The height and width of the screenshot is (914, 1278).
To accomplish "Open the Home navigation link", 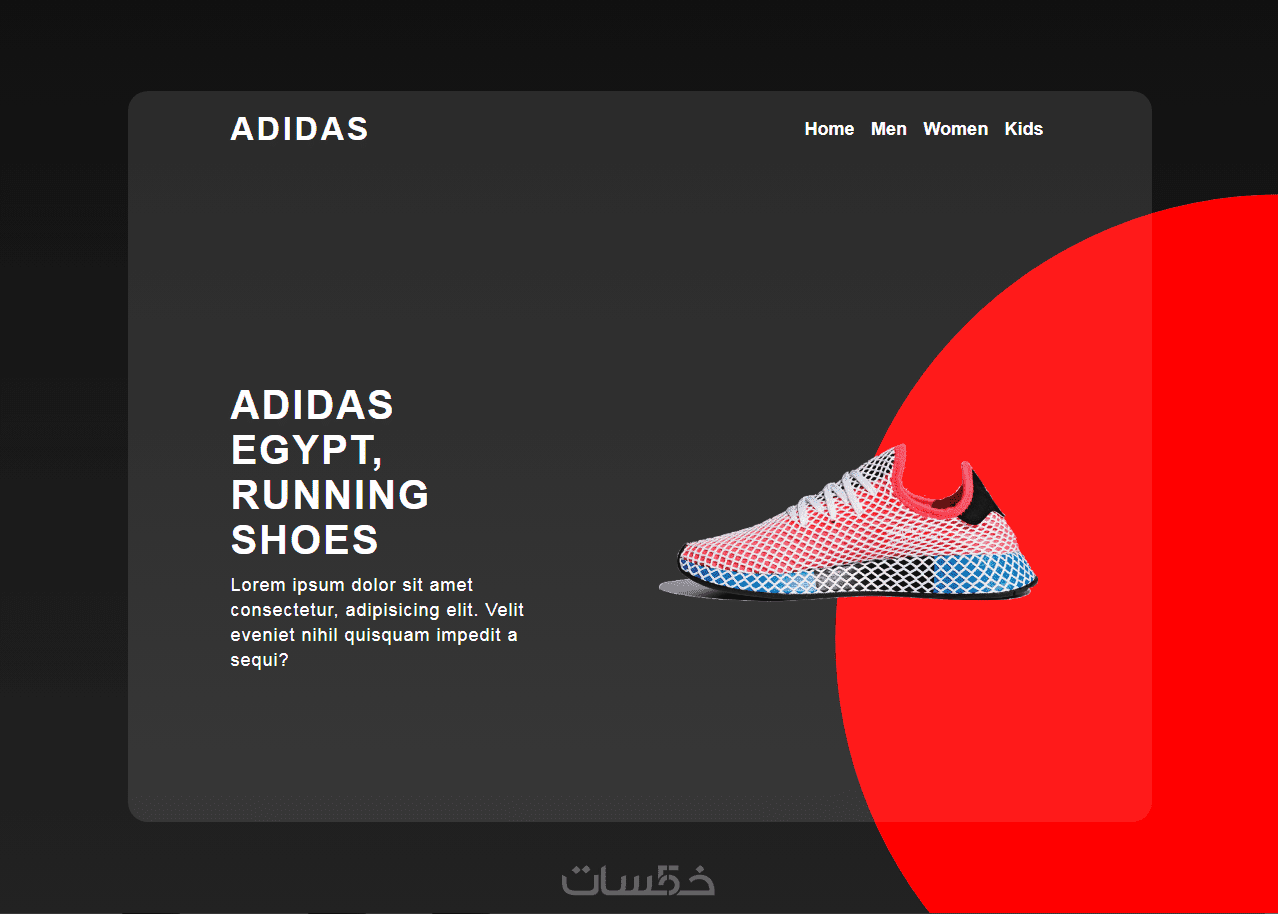I will coord(829,129).
